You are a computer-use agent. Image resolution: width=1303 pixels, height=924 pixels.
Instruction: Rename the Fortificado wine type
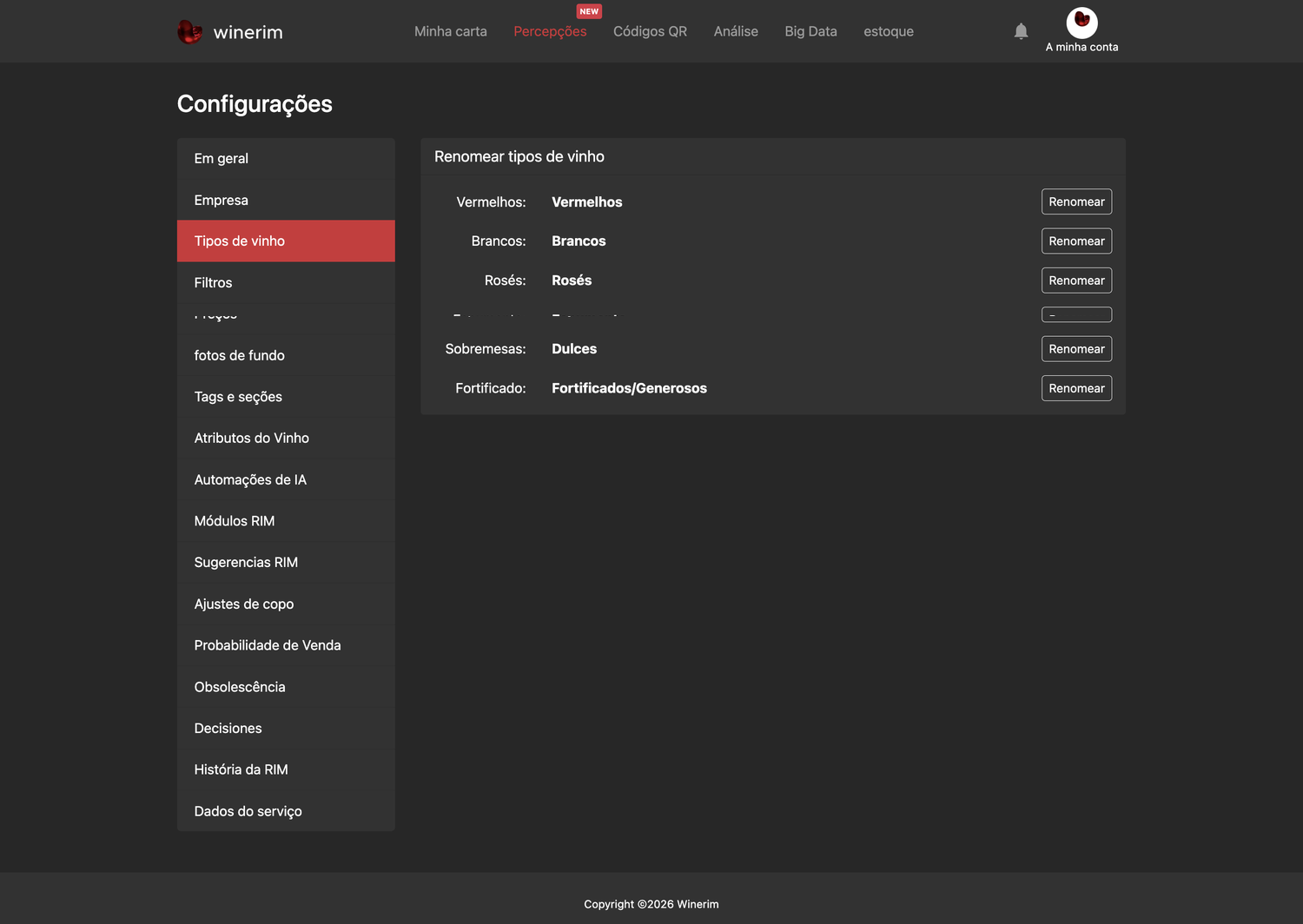(1076, 388)
